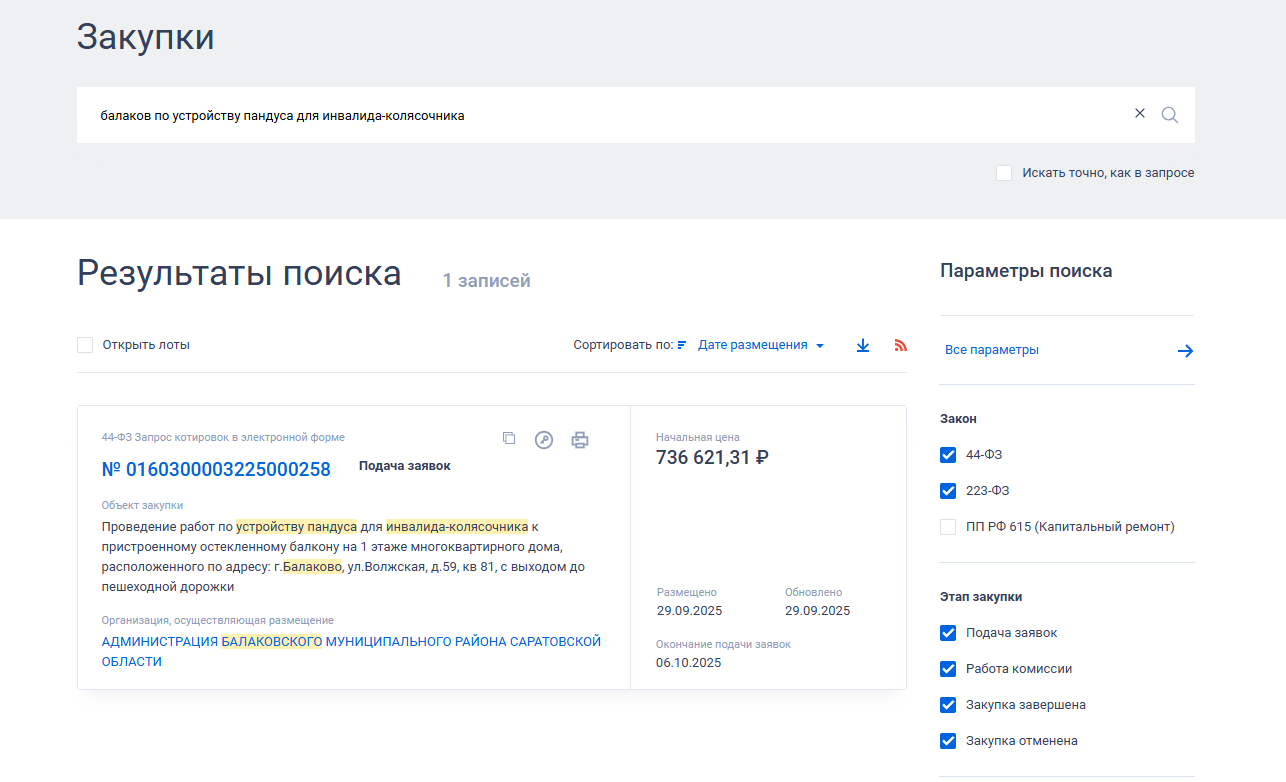Click the magnifier search icon

[1169, 115]
